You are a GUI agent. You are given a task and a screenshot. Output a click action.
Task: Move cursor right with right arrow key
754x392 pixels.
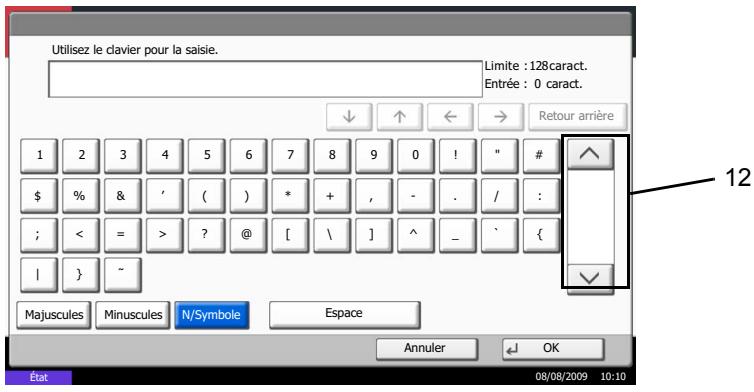(x=501, y=116)
